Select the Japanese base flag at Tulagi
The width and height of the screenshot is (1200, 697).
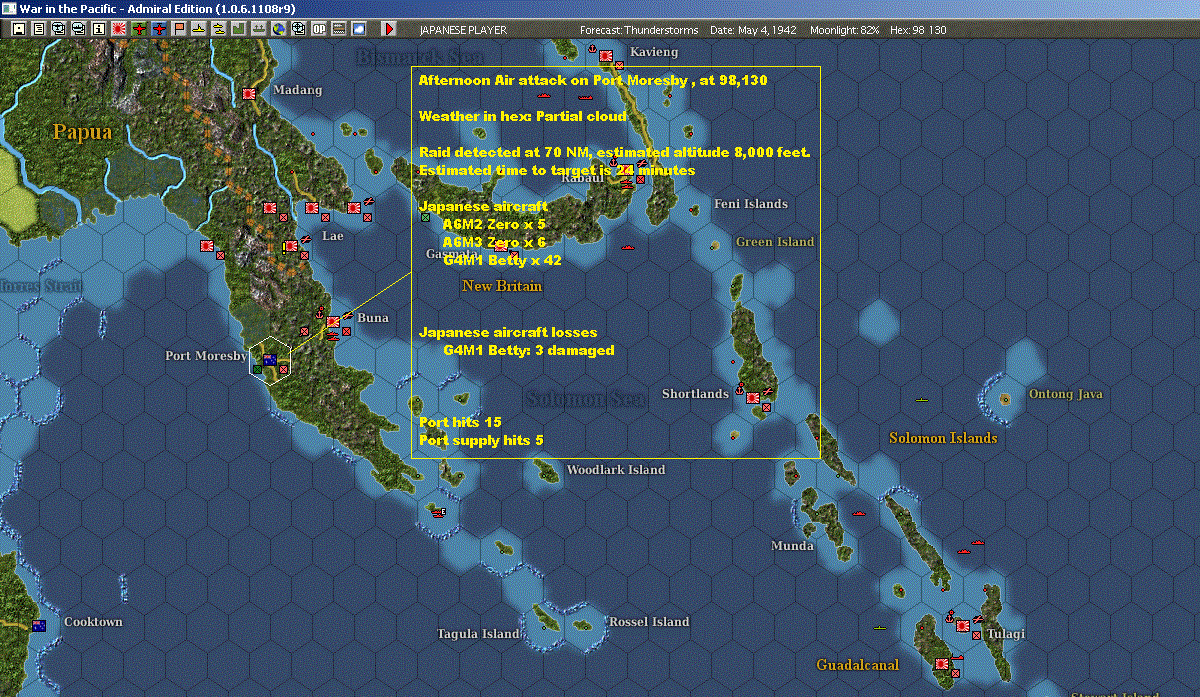(x=963, y=626)
